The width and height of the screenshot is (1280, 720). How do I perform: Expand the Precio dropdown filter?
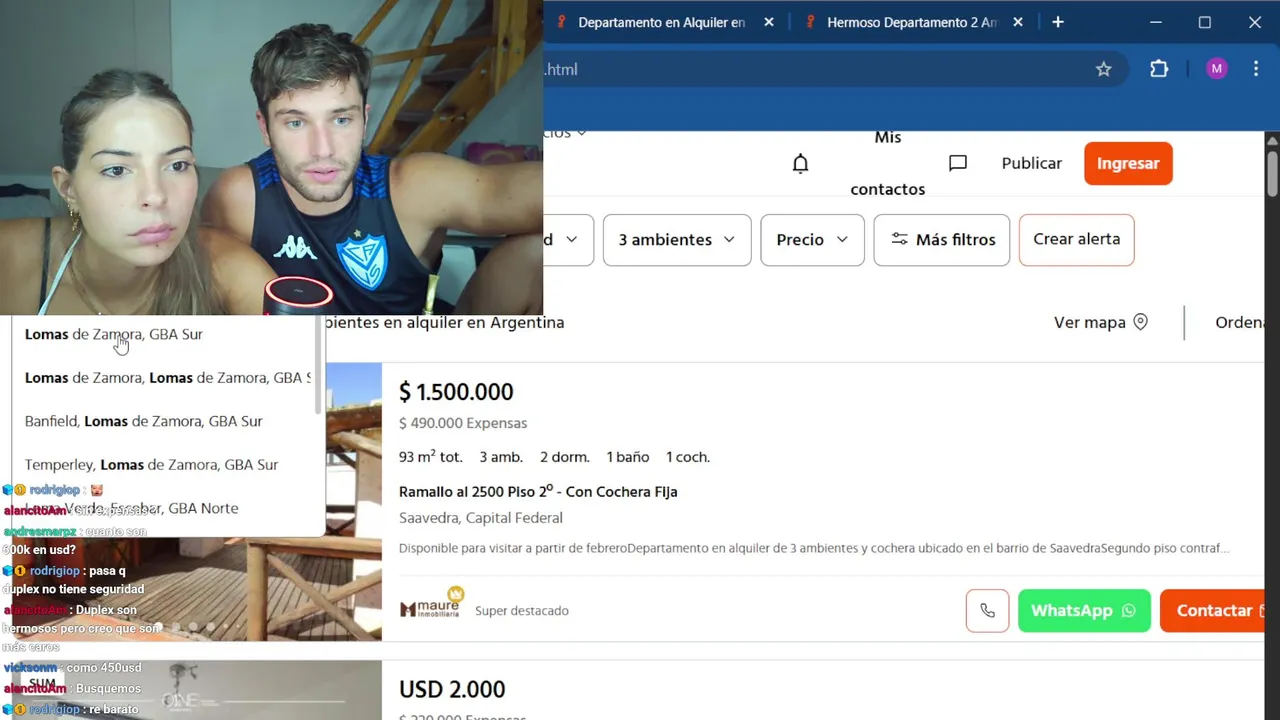[x=812, y=240]
